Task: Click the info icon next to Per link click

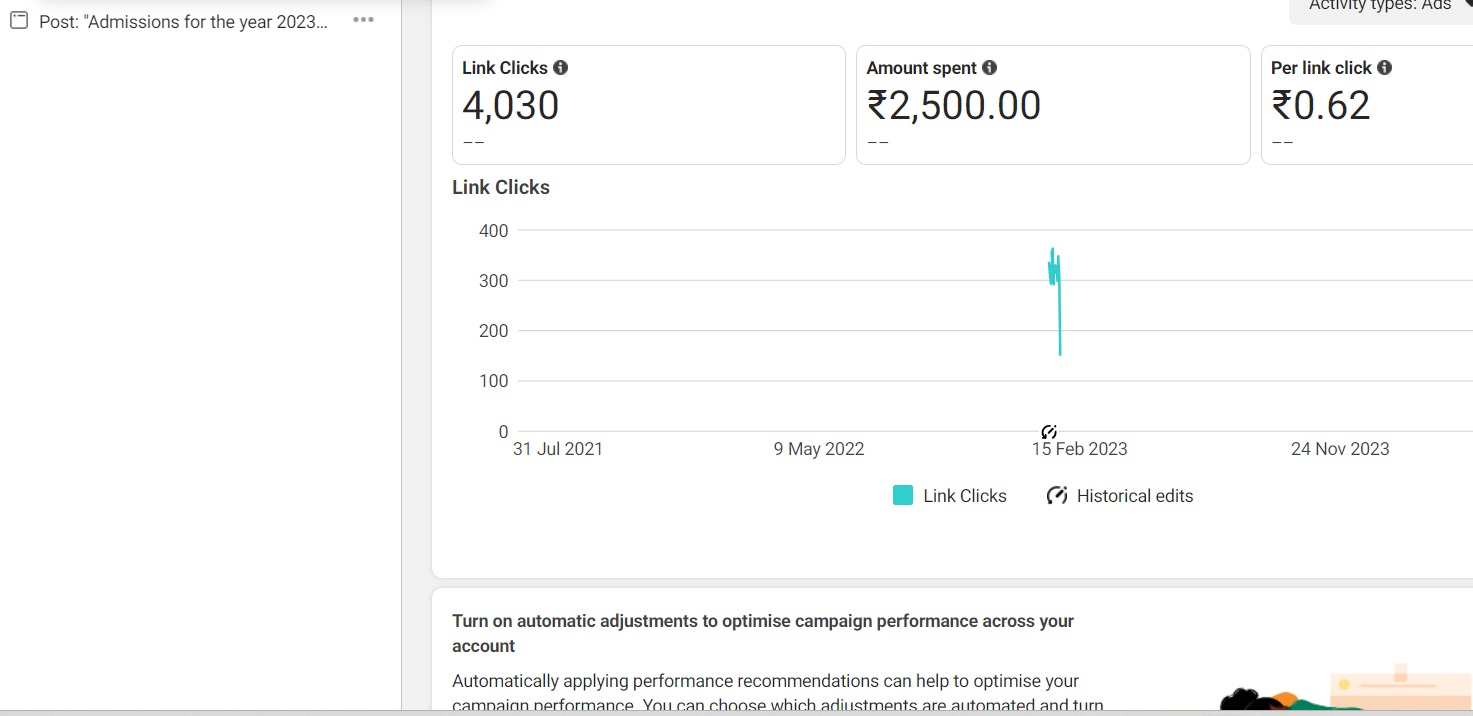Action: coord(1385,68)
